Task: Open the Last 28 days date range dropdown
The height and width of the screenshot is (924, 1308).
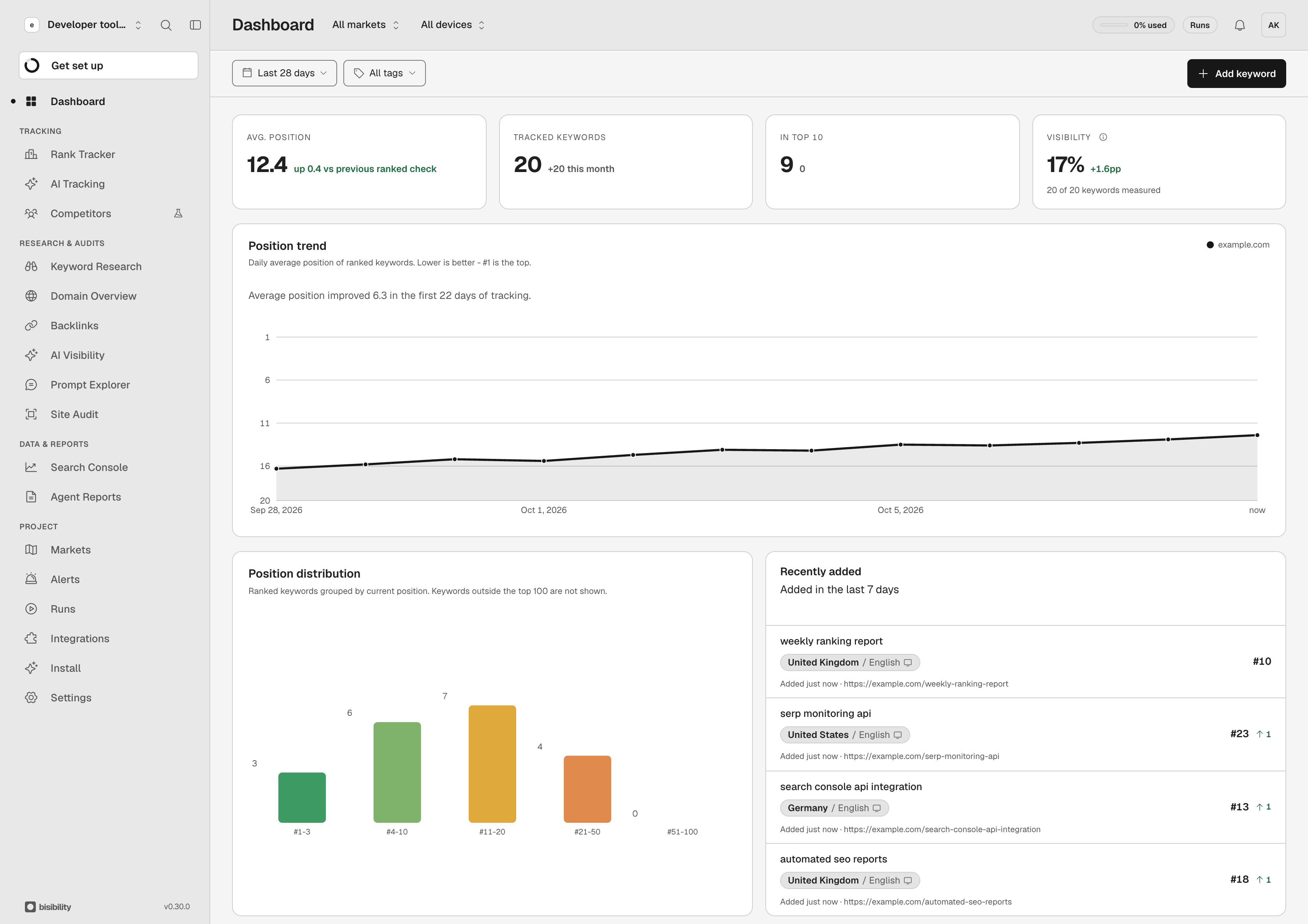Action: [x=284, y=73]
